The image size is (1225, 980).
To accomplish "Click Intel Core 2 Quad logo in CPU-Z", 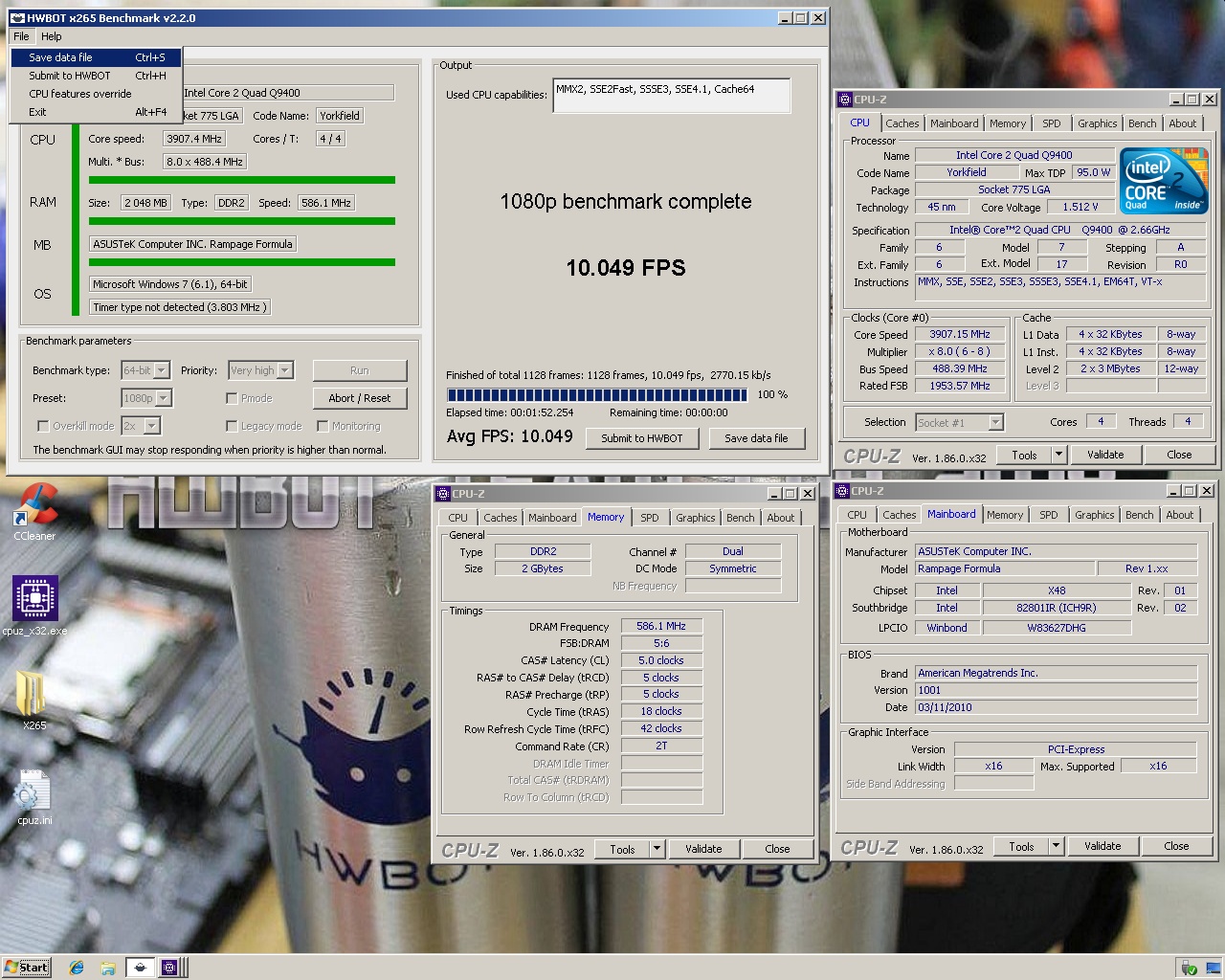I will tap(1164, 180).
